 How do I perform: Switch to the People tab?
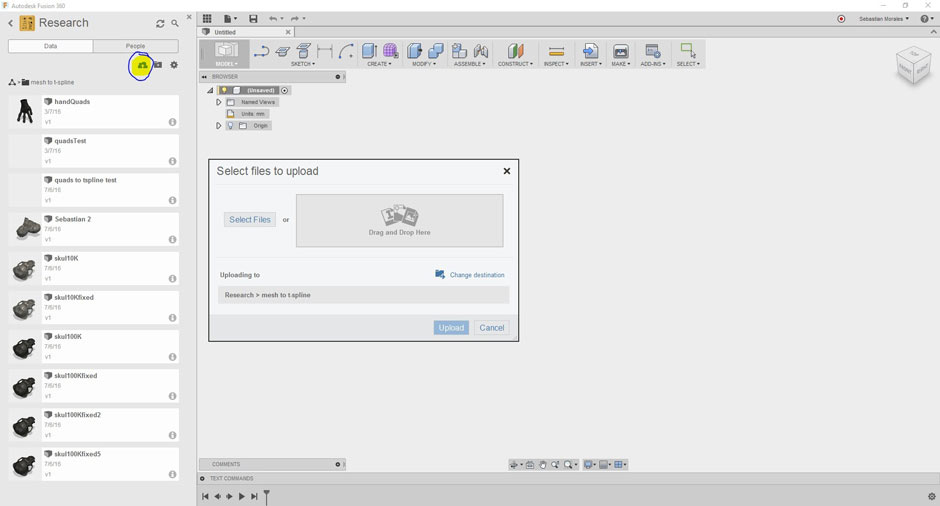click(x=135, y=46)
